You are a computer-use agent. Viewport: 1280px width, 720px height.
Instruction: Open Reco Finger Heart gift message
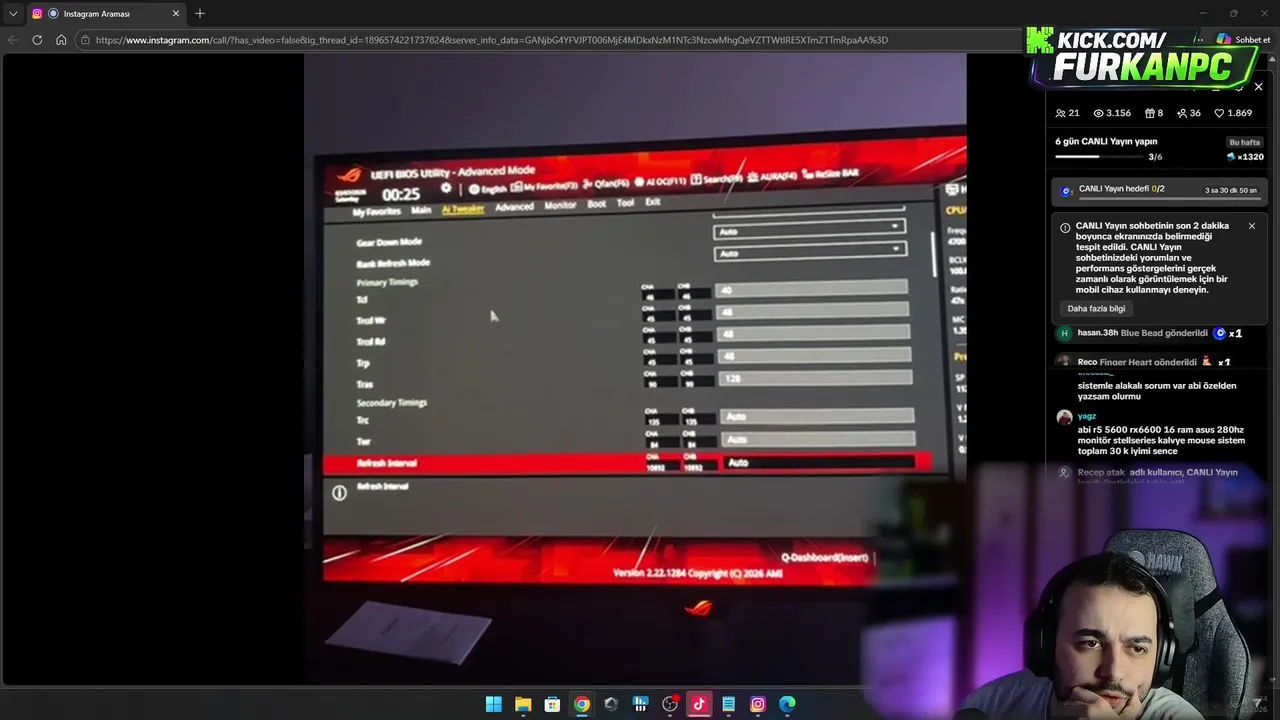[1145, 362]
